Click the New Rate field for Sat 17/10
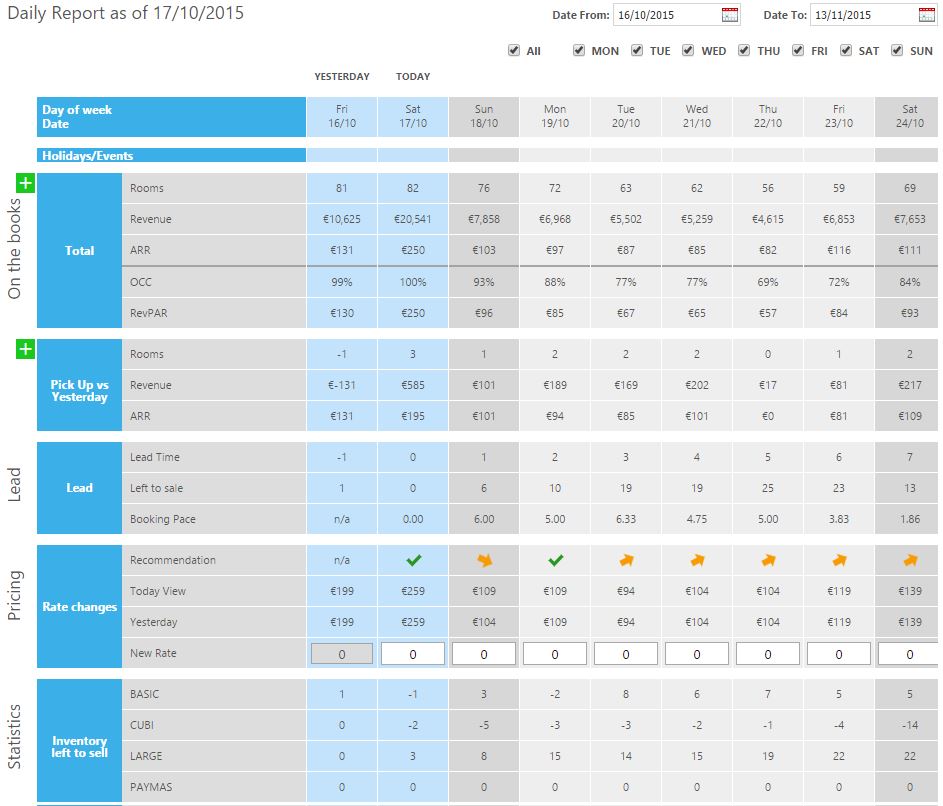Image resolution: width=943 pixels, height=806 pixels. point(414,654)
